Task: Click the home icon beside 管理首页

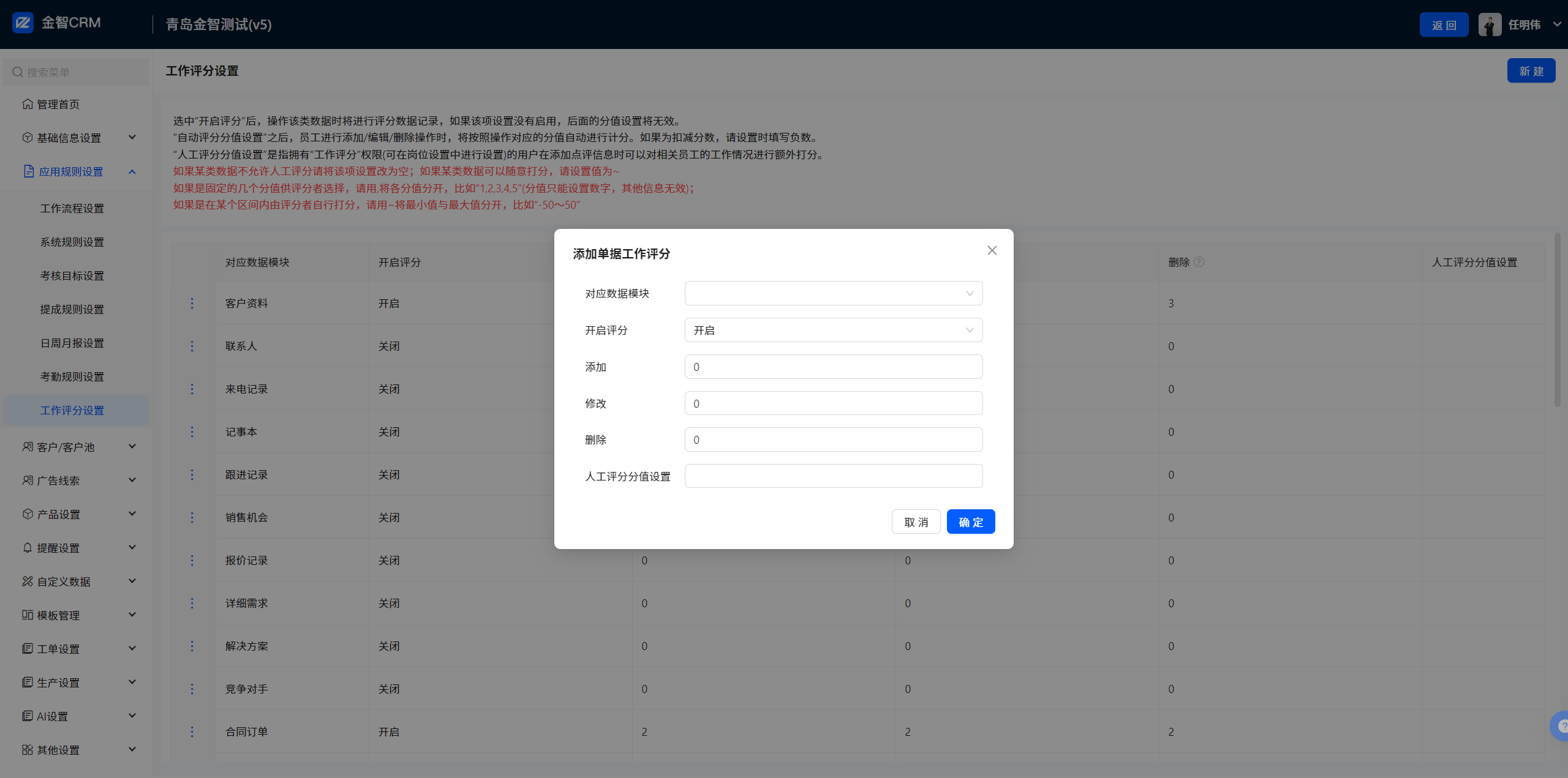Action: tap(28, 104)
